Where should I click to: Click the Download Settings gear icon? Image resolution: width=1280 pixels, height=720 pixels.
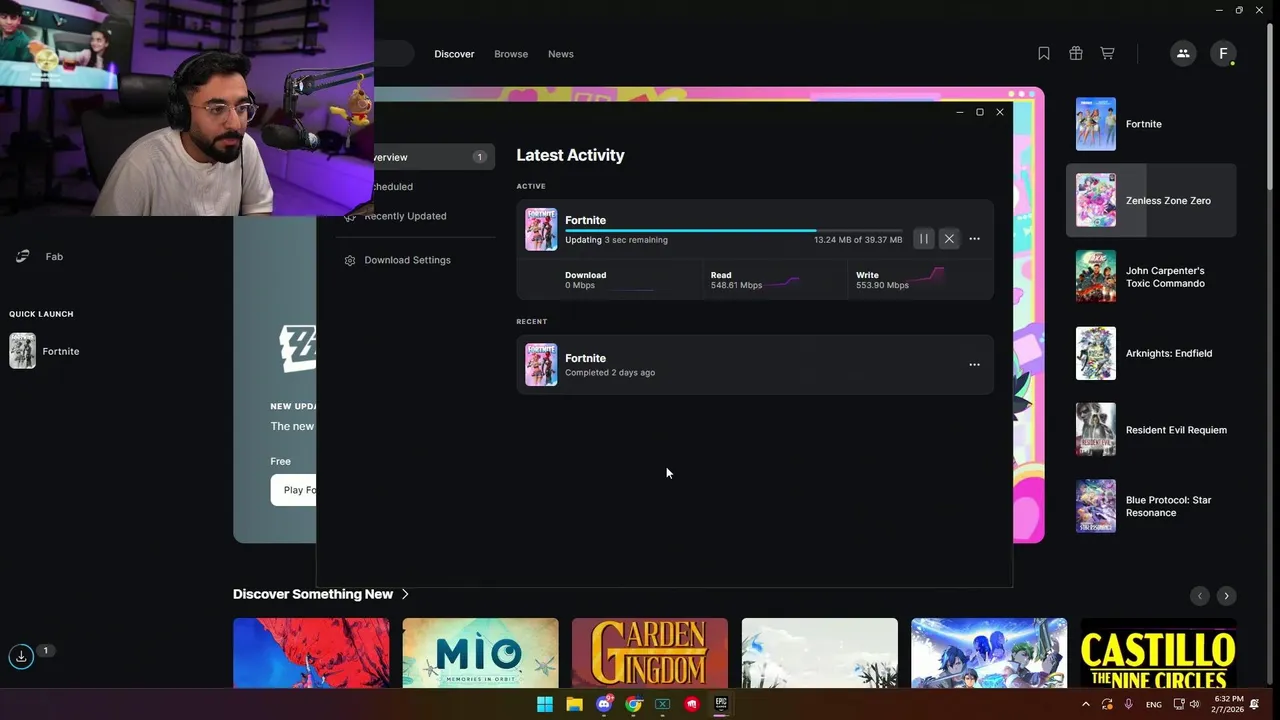[x=350, y=260]
